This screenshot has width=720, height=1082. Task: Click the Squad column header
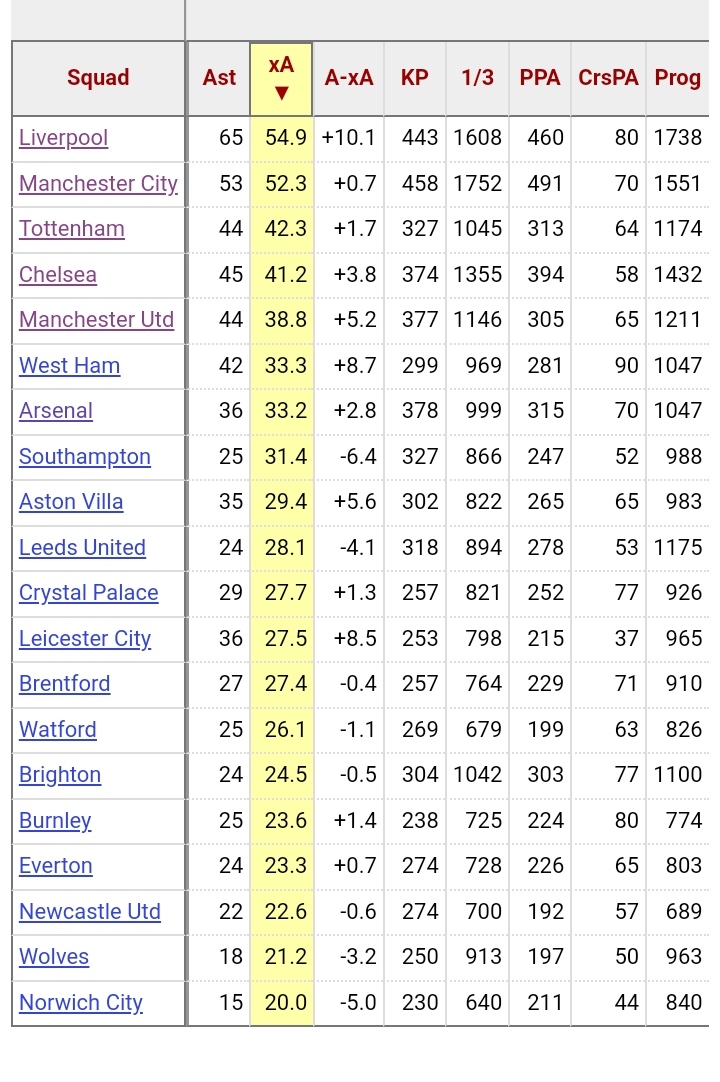click(98, 78)
